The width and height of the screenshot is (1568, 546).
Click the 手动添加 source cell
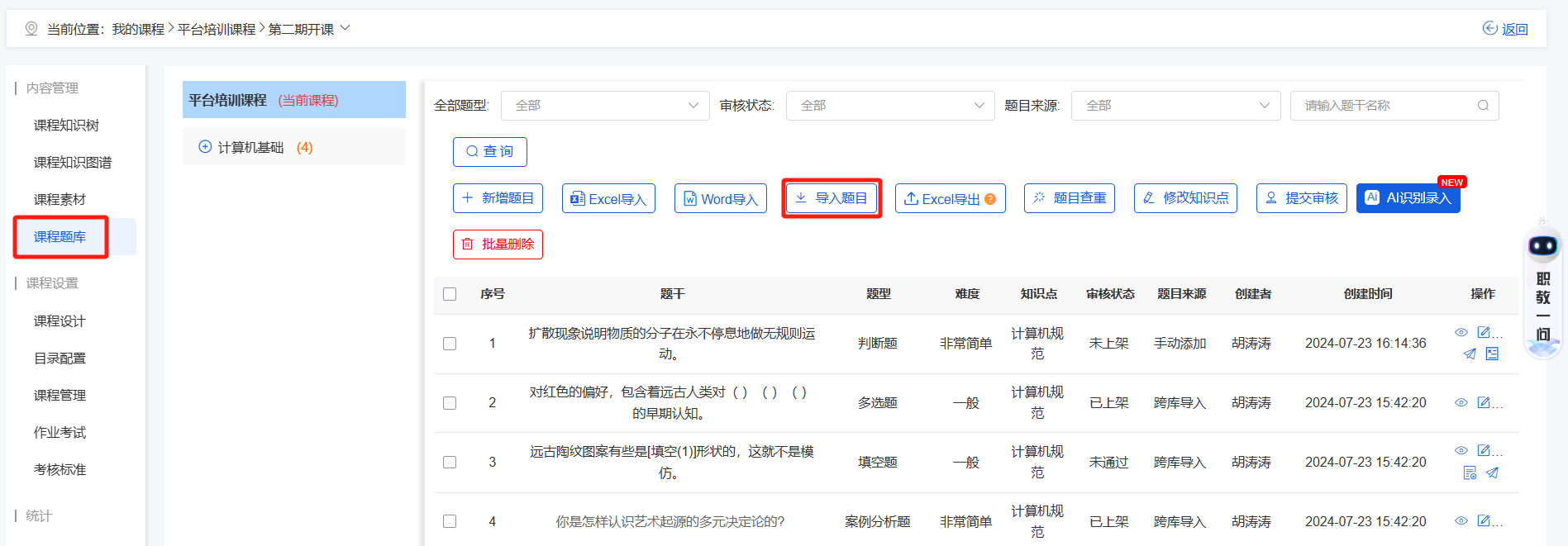(1180, 344)
